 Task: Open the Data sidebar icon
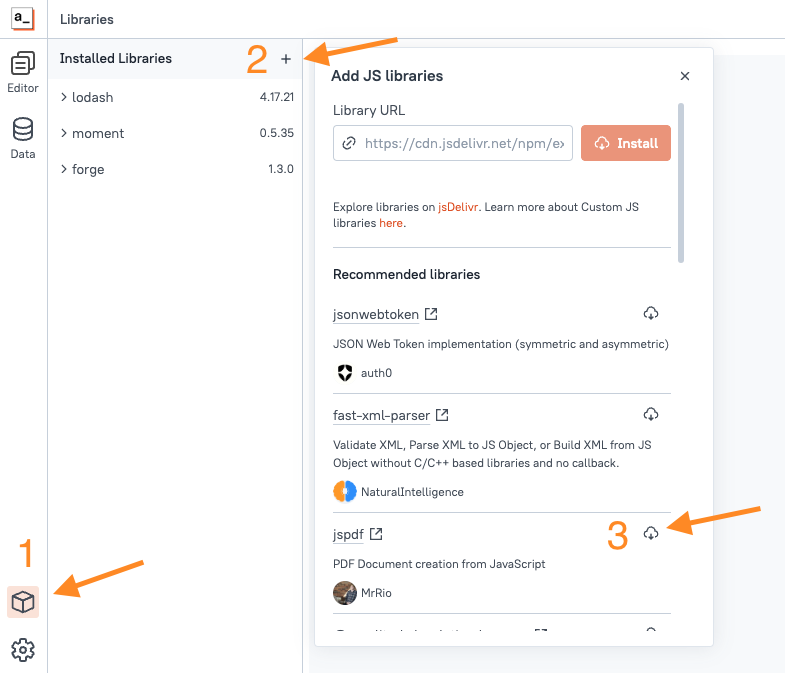[x=23, y=138]
